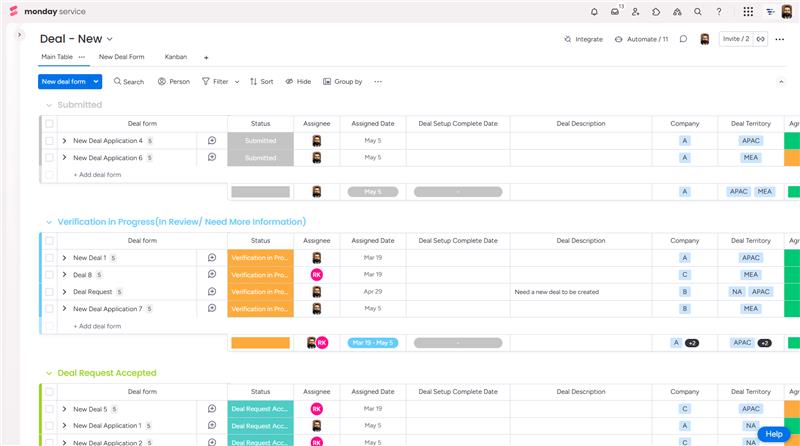Copy board link icon next to Invite
800x446 pixels.
[760, 39]
